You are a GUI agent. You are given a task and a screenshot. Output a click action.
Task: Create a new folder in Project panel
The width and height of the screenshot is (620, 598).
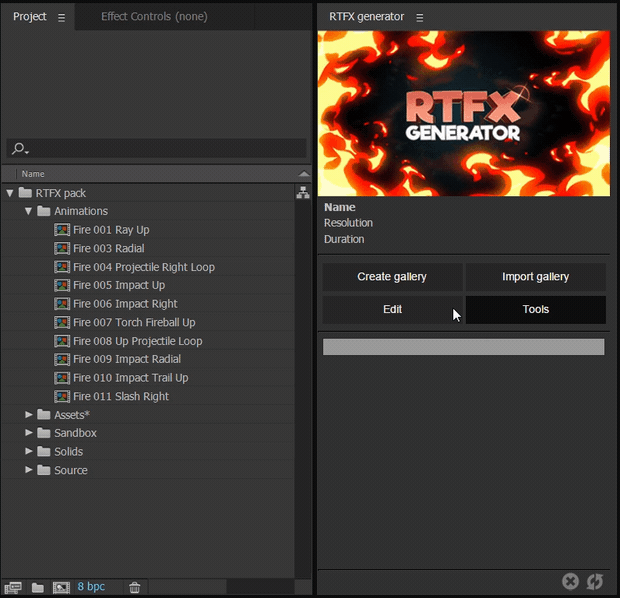point(37,587)
